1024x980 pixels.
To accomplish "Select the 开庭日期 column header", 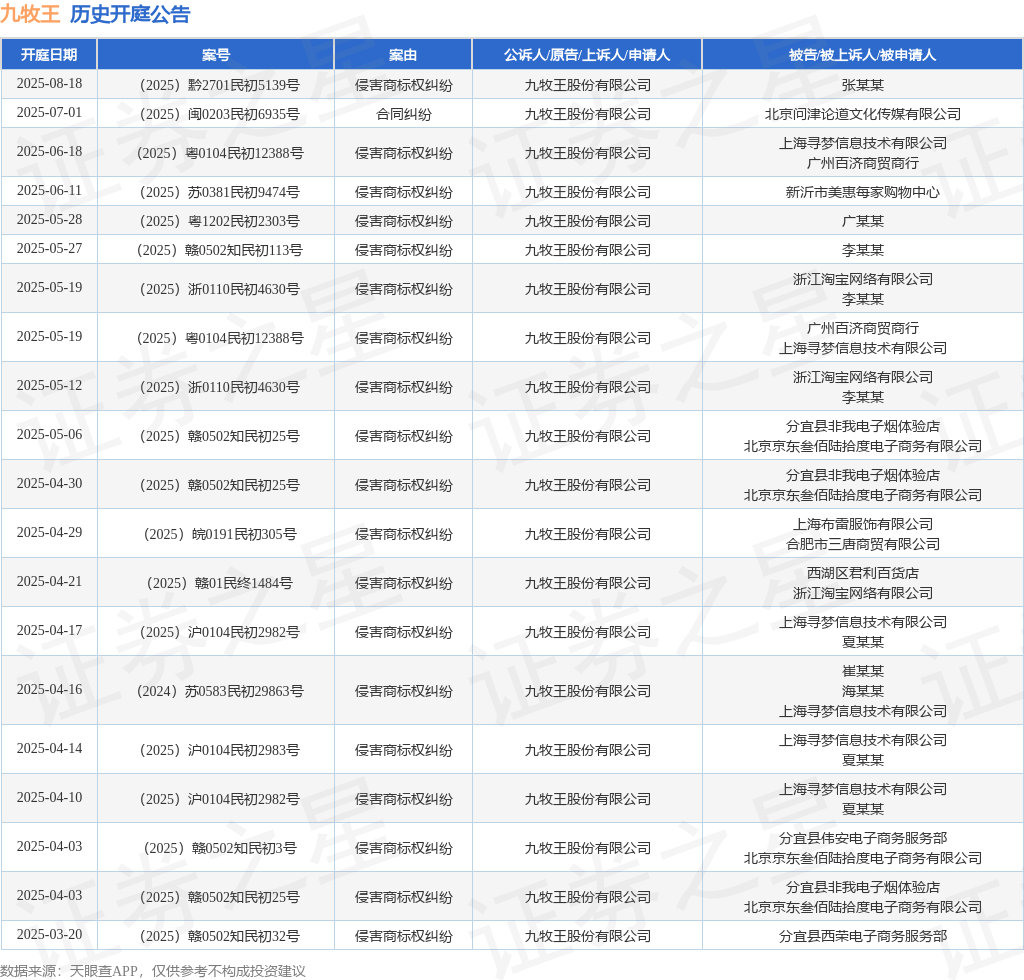I will click(49, 55).
